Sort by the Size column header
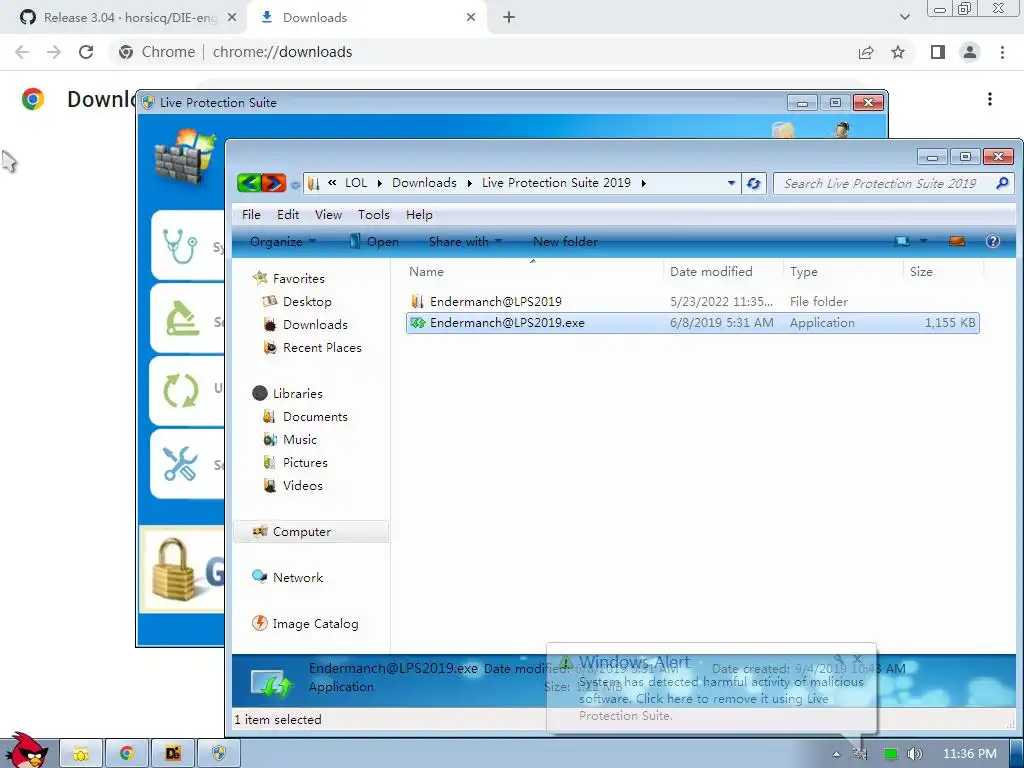The width and height of the screenshot is (1024, 768). tap(921, 272)
